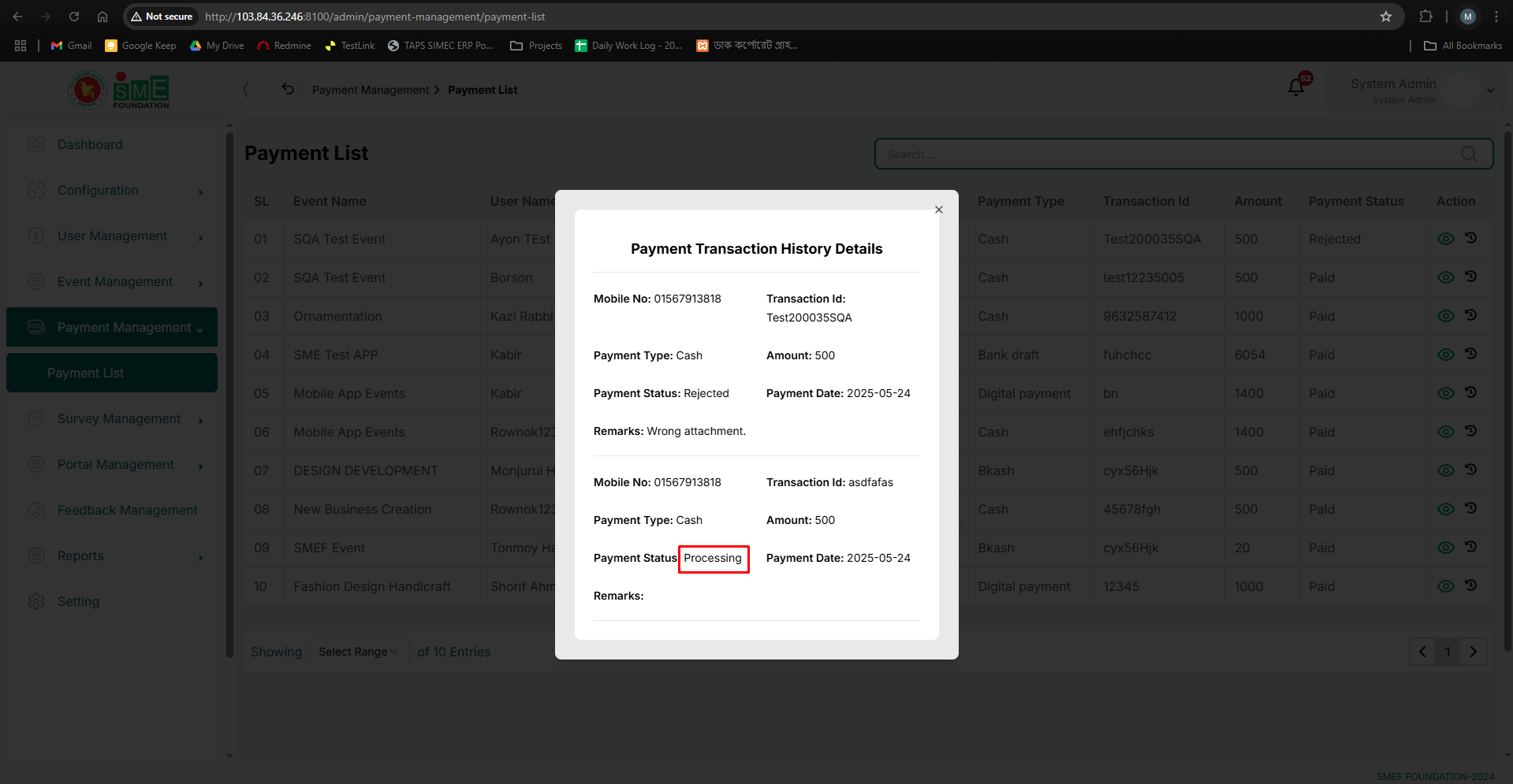Image resolution: width=1513 pixels, height=784 pixels.
Task: Click history icon for SQA Test Event row 01
Action: click(x=1470, y=238)
